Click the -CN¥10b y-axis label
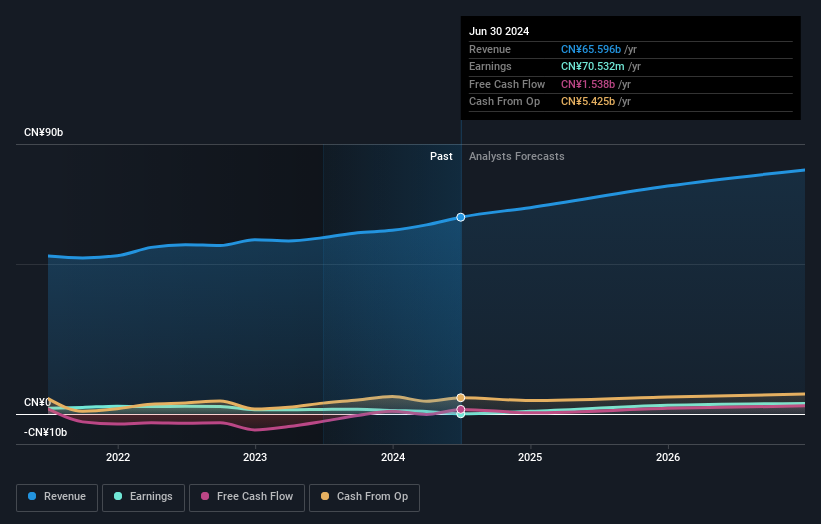The width and height of the screenshot is (821, 524). pyautogui.click(x=46, y=432)
